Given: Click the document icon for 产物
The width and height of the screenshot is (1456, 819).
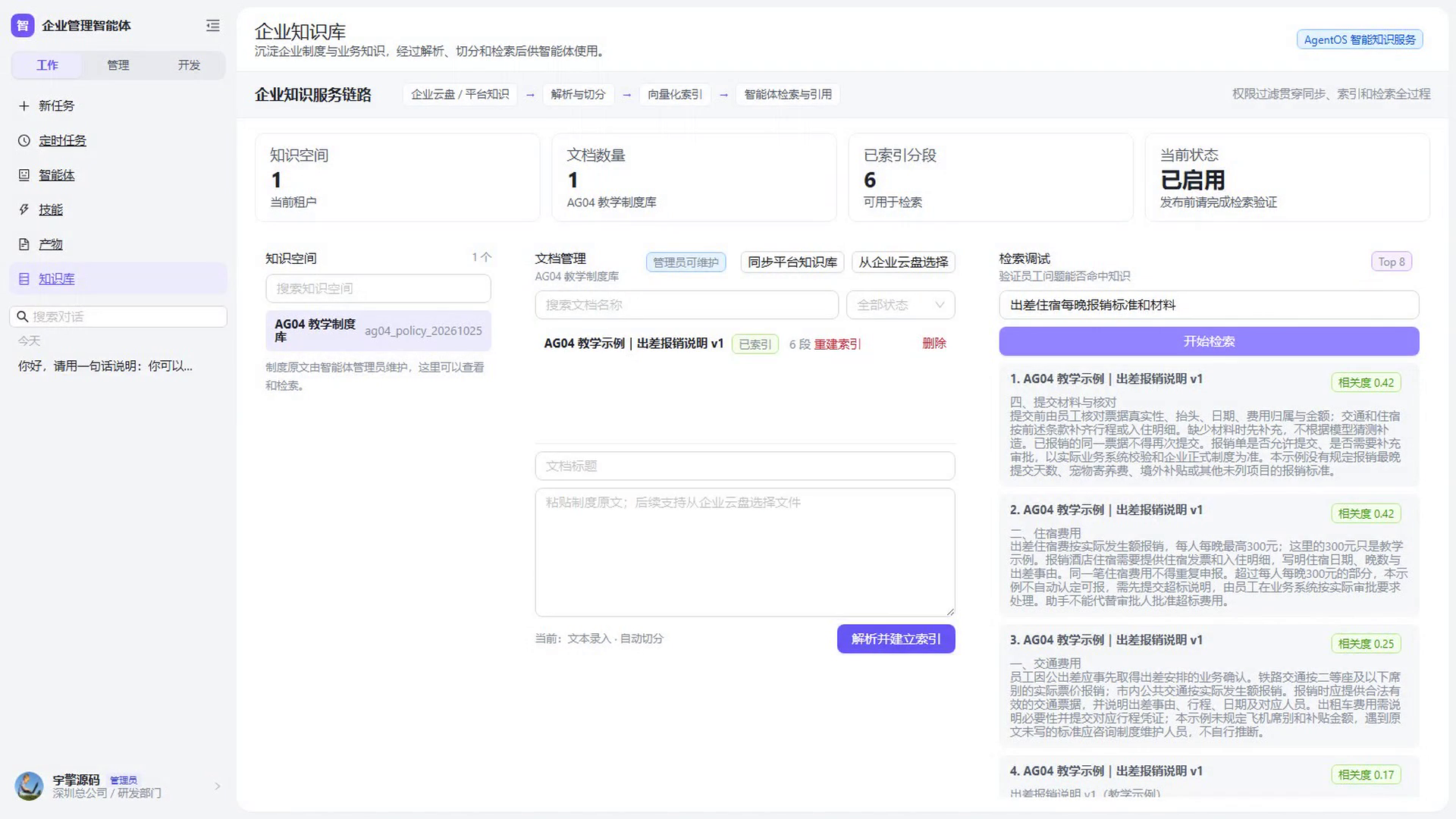Looking at the screenshot, I should click(24, 244).
